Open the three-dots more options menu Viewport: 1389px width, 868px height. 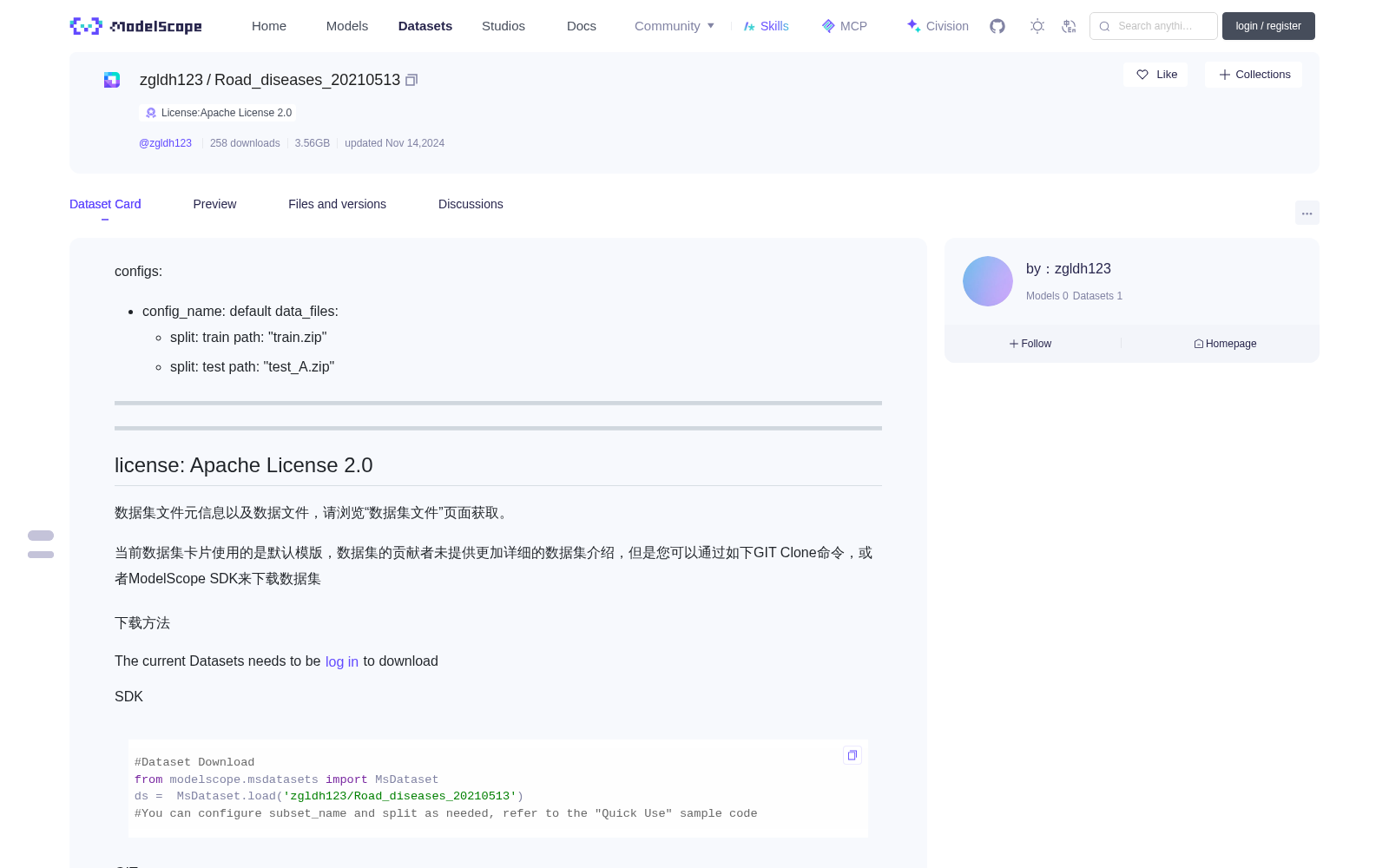click(1307, 213)
